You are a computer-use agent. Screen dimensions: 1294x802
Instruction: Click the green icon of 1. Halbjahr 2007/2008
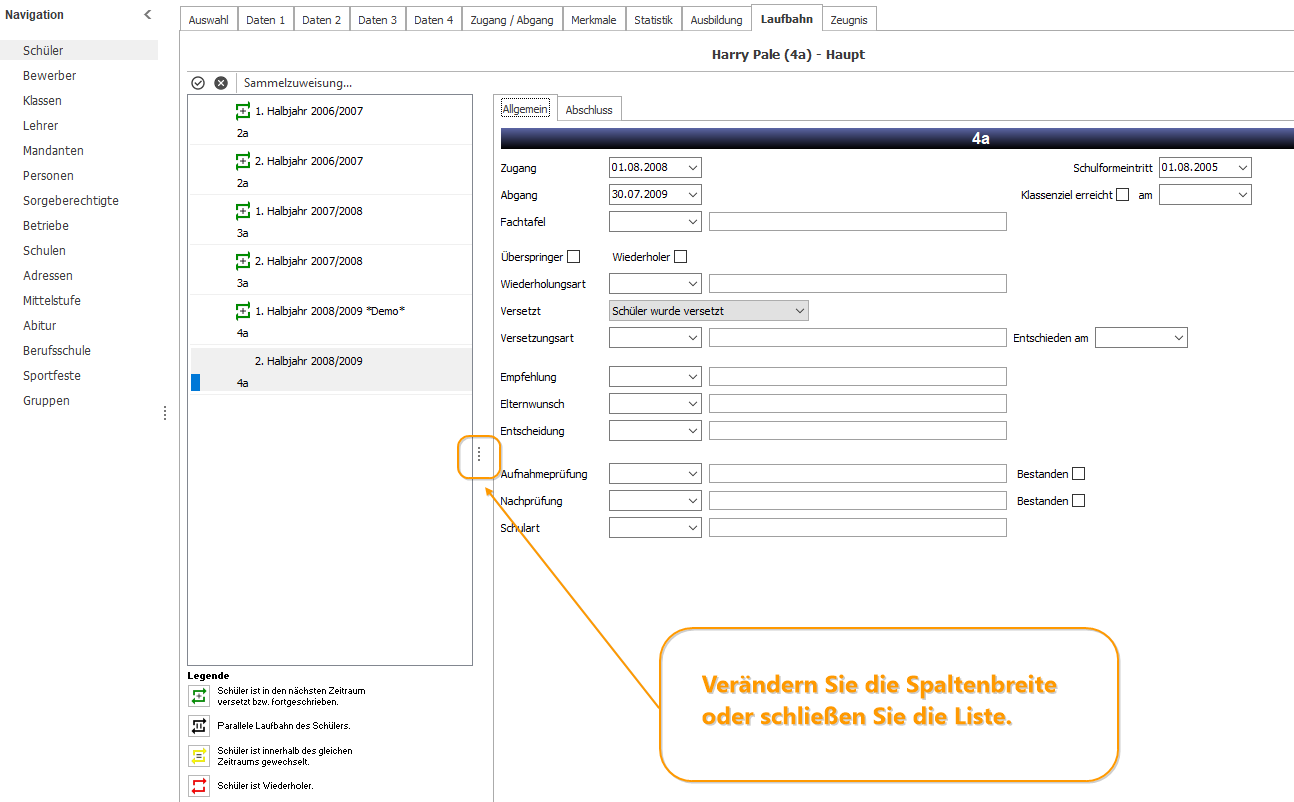pos(242,211)
